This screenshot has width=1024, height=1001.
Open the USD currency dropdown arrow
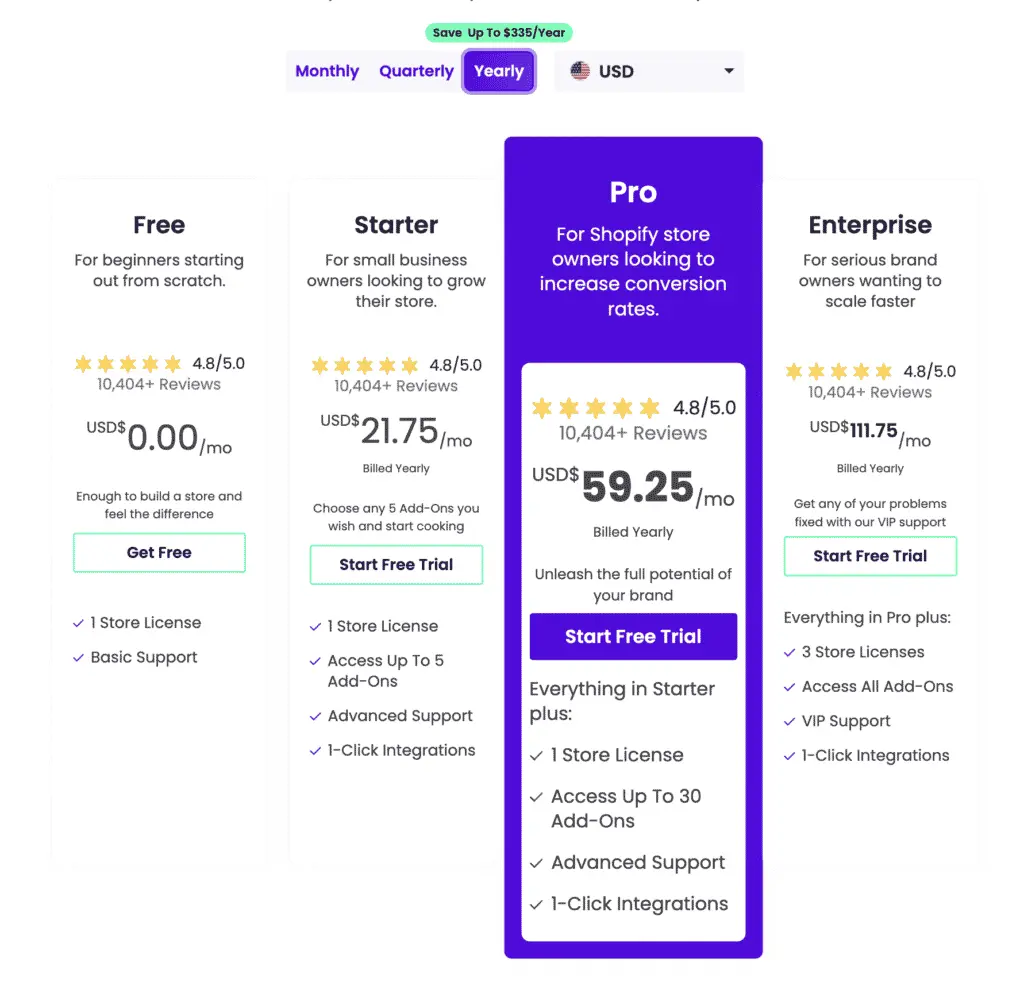click(729, 71)
